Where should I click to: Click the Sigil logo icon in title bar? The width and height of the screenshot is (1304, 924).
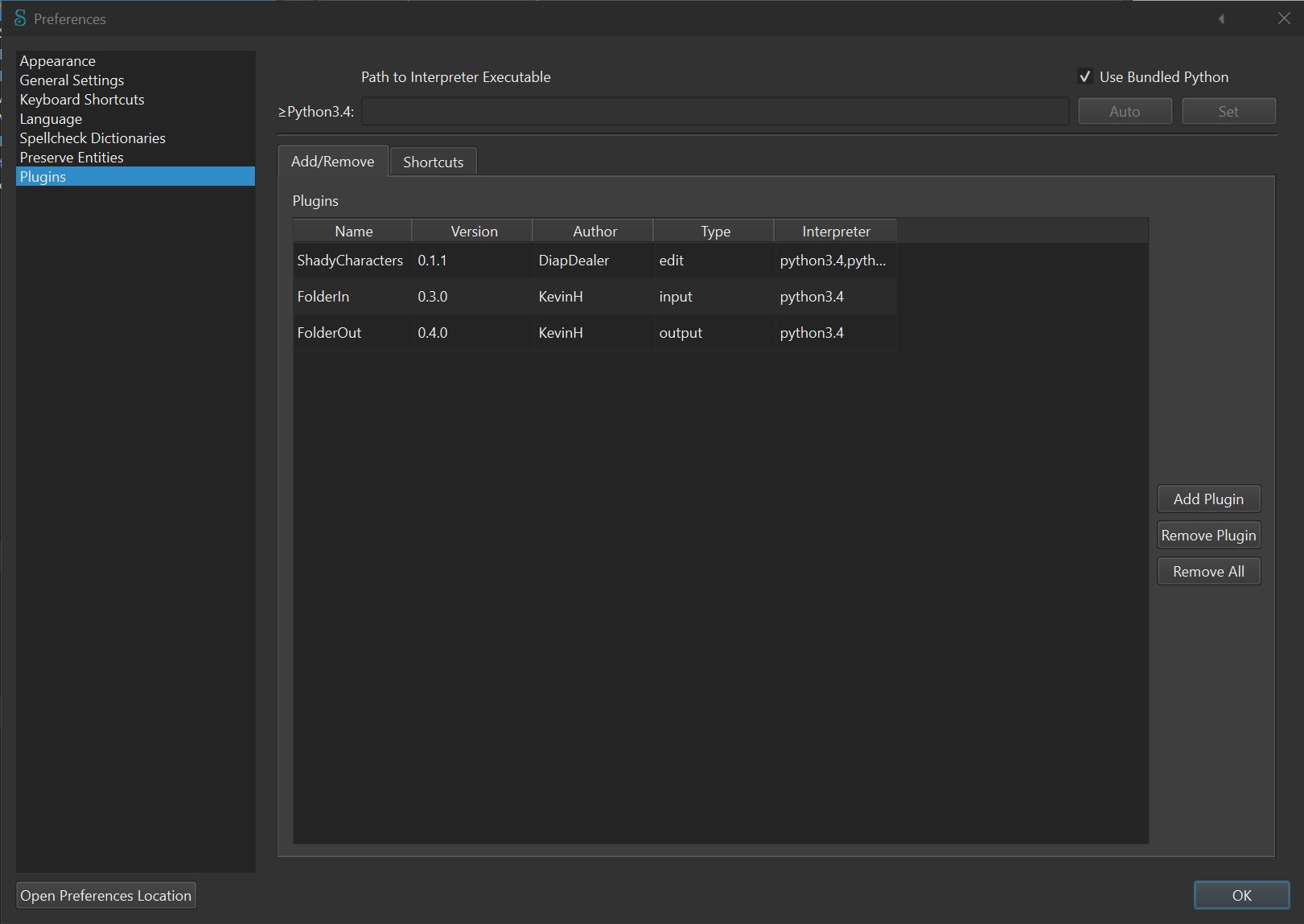20,18
